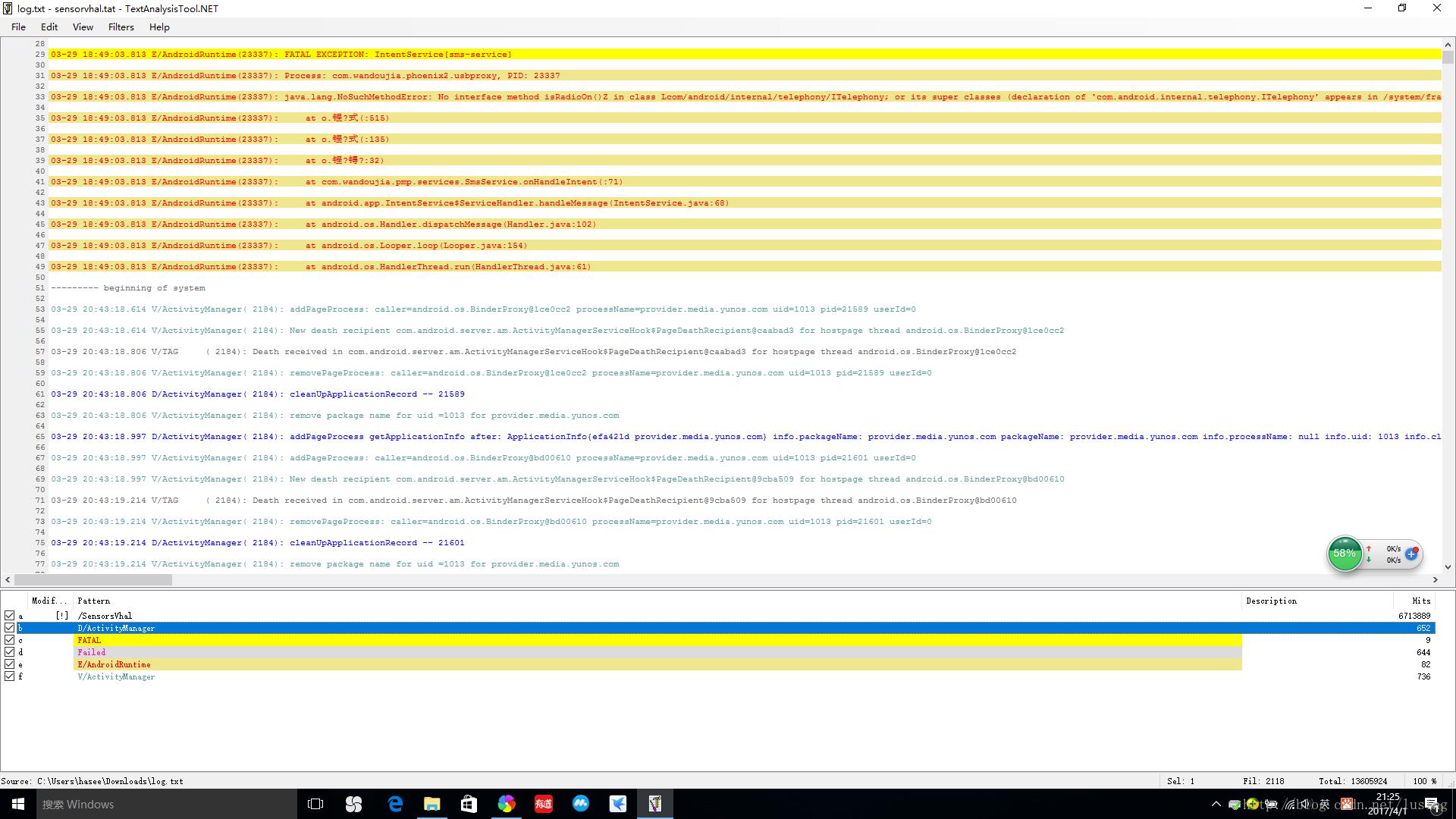Click the Sel: 1 status bar field

(x=1181, y=781)
